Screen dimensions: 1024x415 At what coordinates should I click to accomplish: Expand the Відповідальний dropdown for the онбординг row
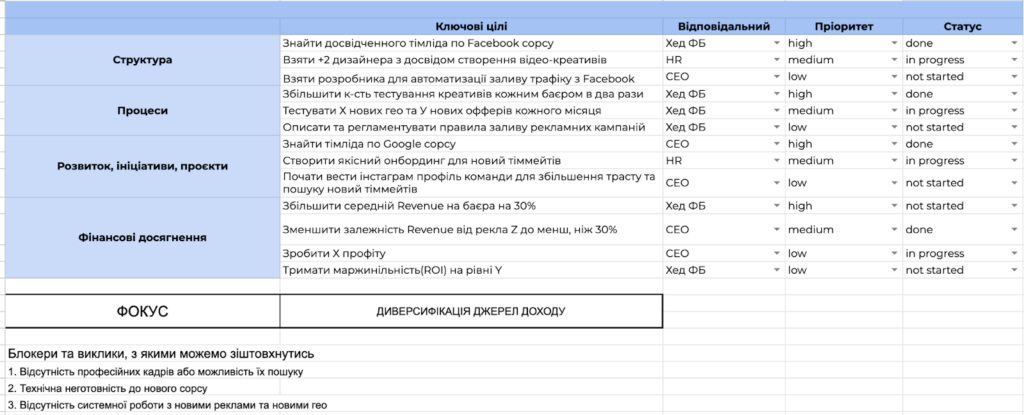(x=776, y=160)
